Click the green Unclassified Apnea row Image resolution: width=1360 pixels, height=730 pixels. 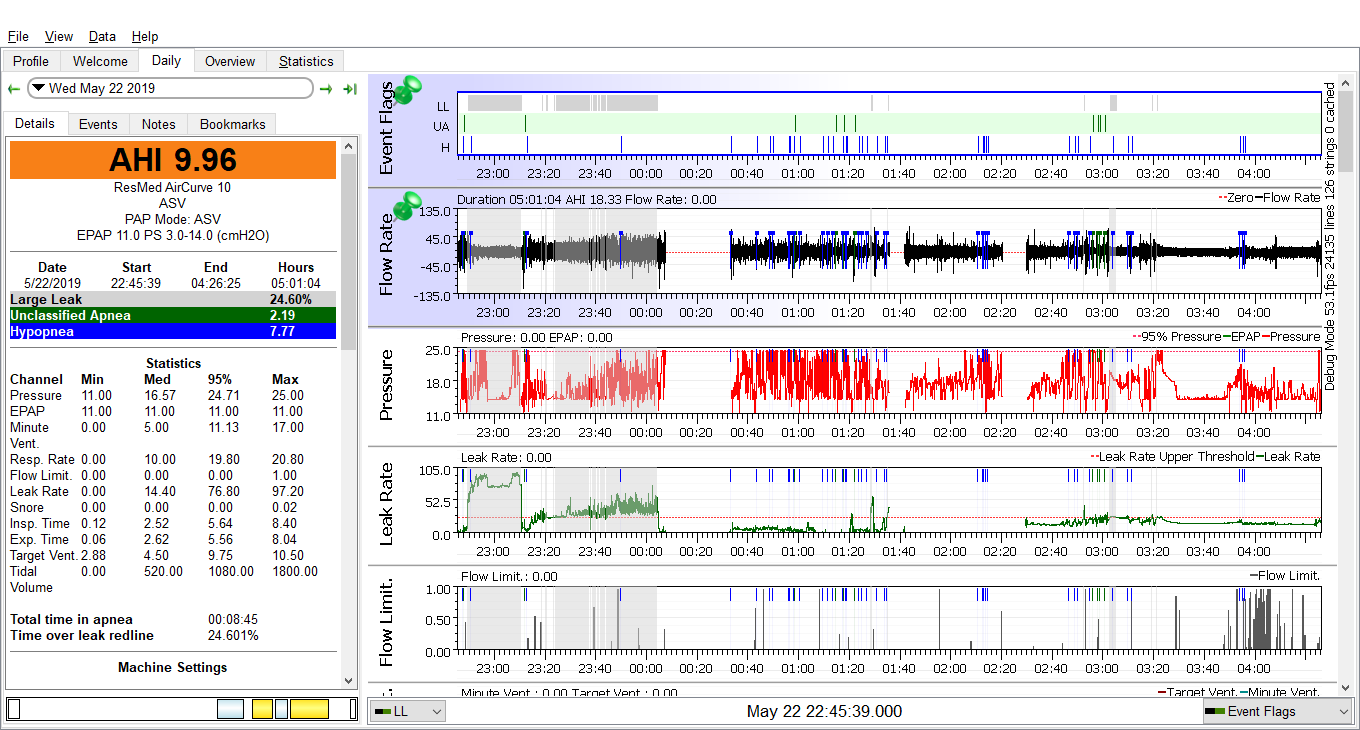(173, 315)
